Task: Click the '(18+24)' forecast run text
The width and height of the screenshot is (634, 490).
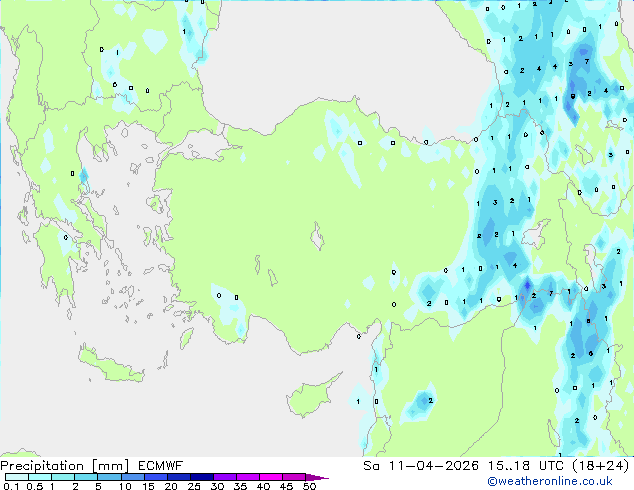Action: (x=601, y=466)
